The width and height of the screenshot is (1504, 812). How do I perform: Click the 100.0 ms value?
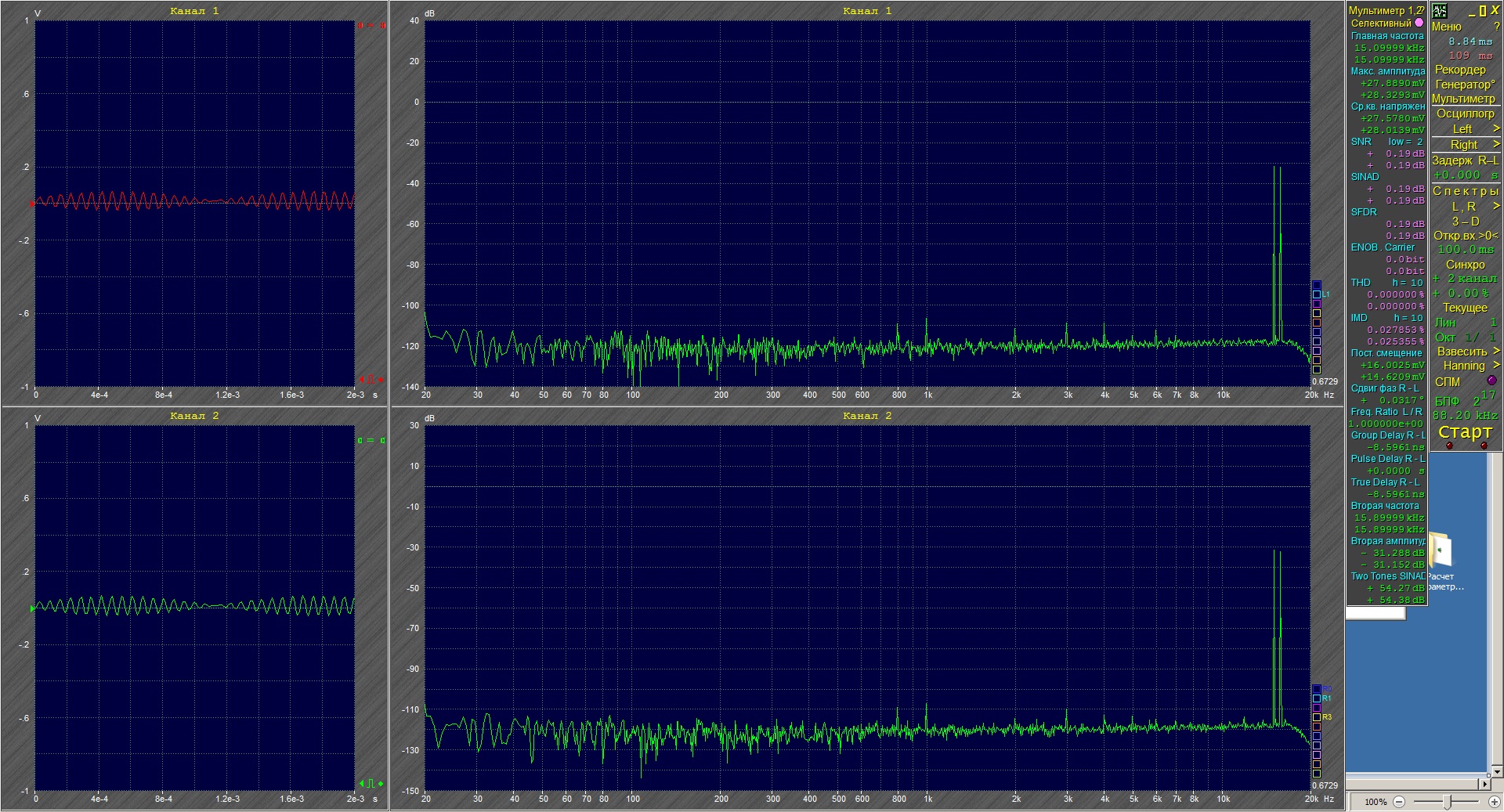pos(1466,250)
